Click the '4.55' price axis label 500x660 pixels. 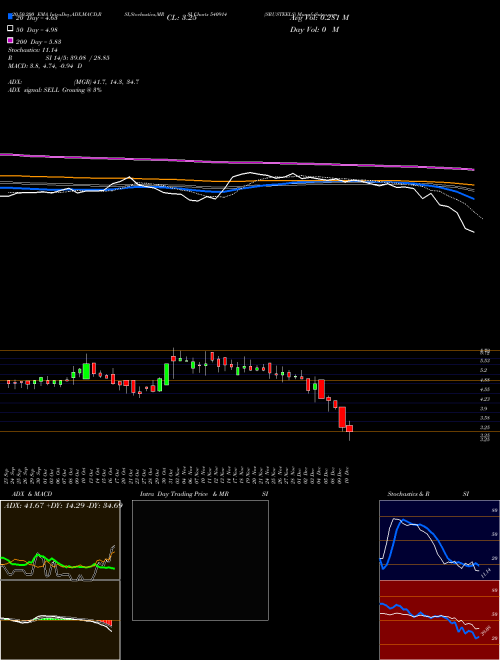(x=485, y=390)
